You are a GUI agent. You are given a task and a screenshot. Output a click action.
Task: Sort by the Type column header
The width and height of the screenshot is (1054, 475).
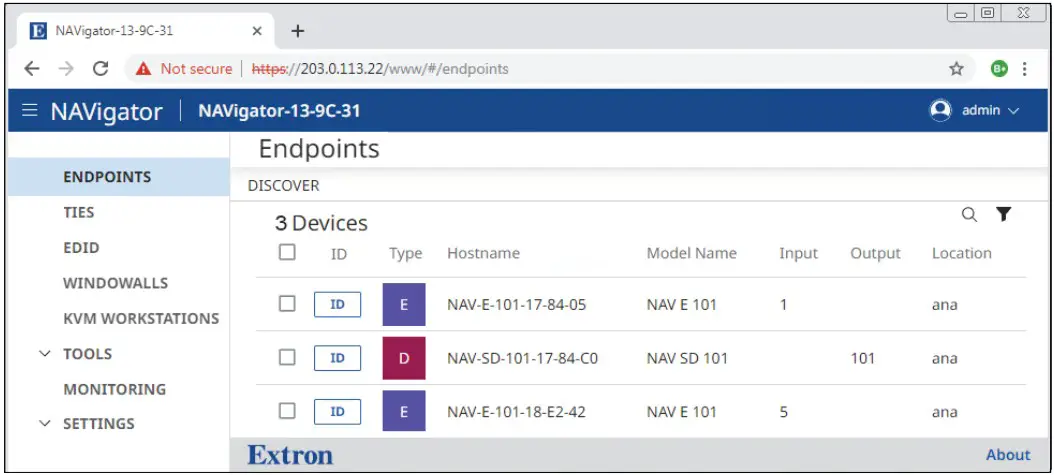pos(405,254)
